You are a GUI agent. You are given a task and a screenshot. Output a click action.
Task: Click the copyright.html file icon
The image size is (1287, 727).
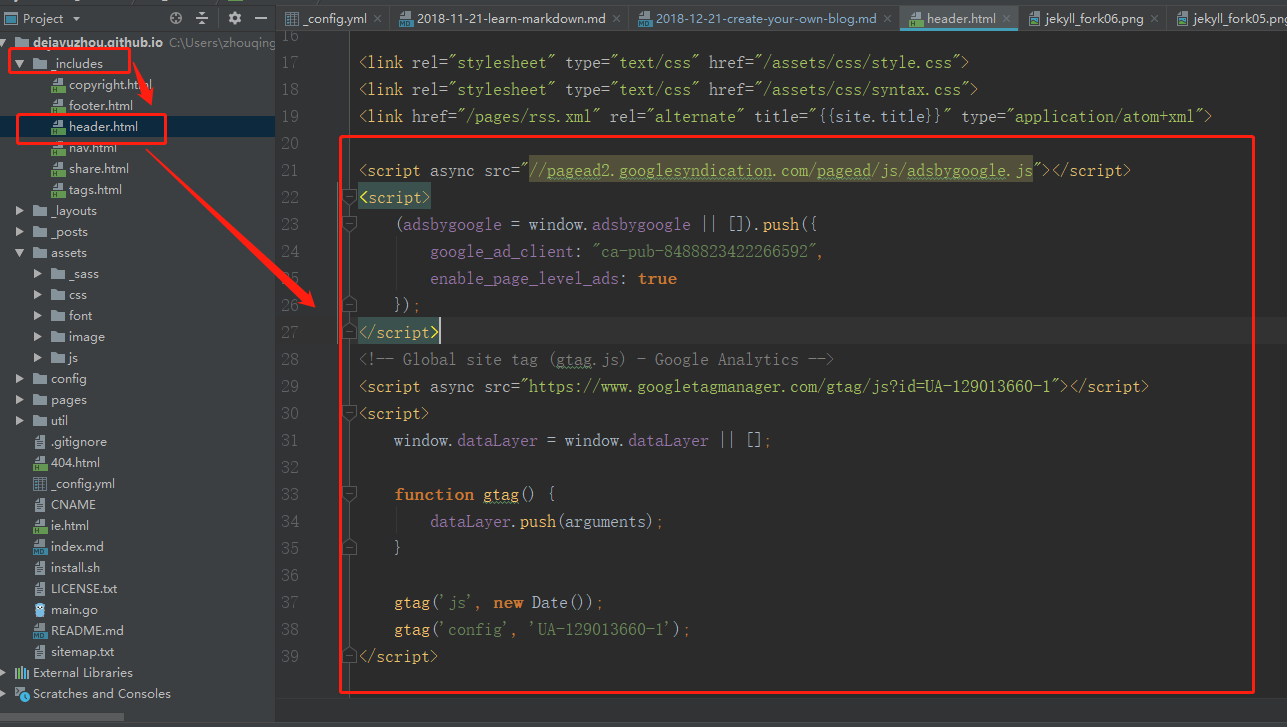click(58, 85)
